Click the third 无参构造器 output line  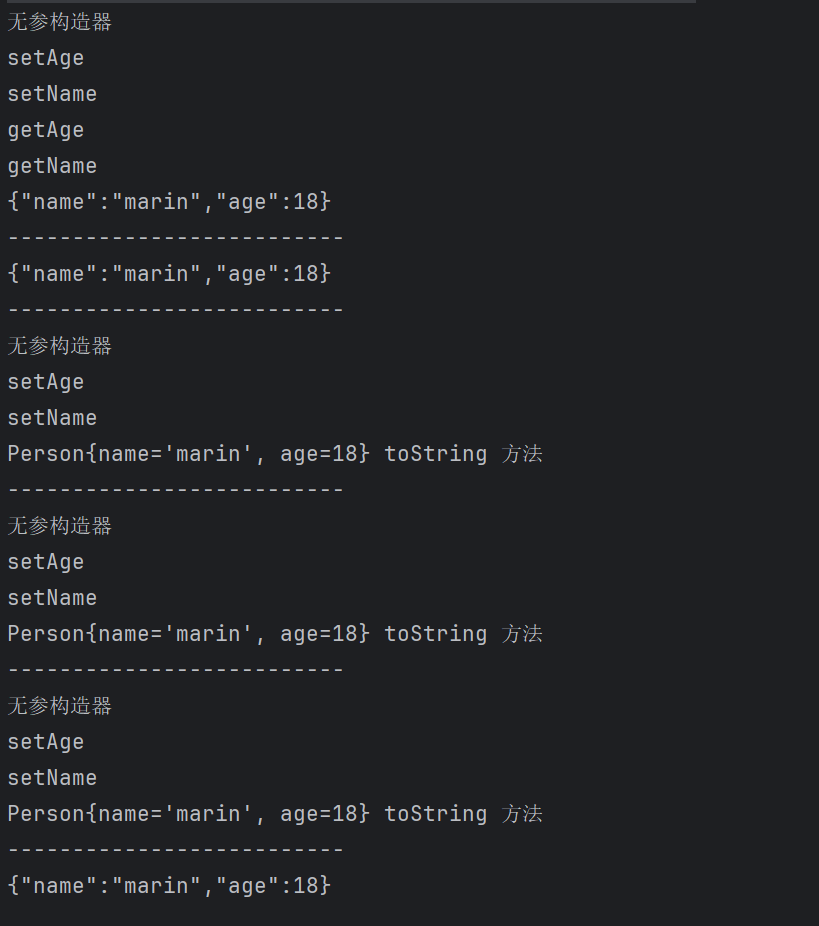pos(60,526)
